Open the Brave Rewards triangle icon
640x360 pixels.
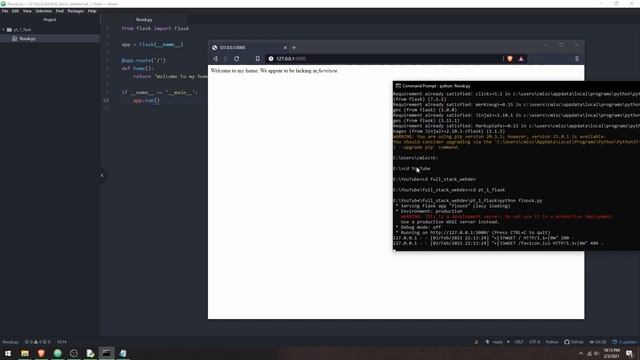pos(521,59)
